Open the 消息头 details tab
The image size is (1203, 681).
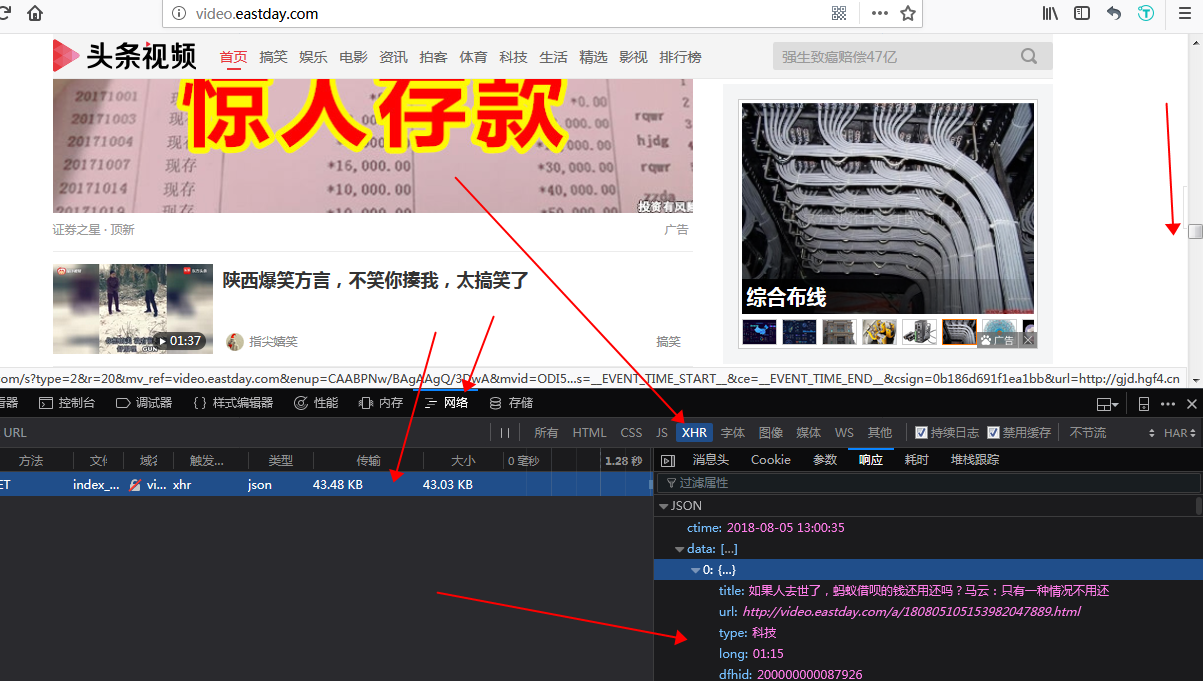point(711,460)
